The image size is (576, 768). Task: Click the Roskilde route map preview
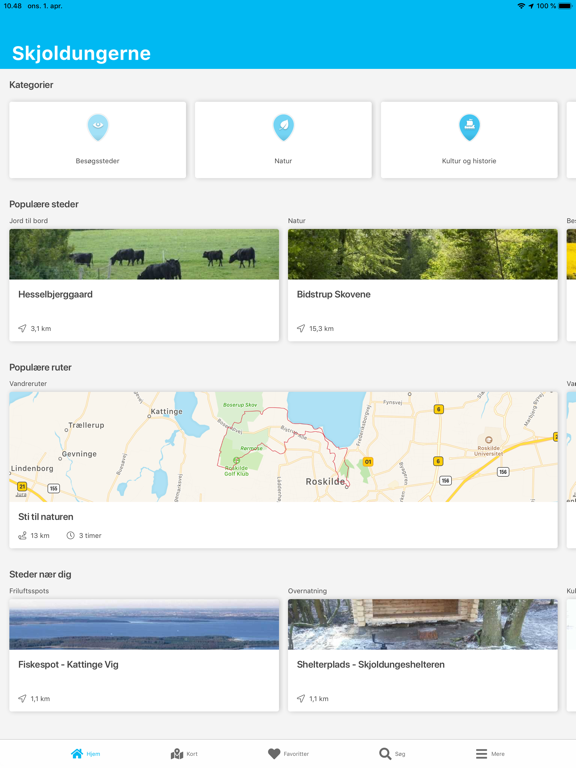(284, 447)
